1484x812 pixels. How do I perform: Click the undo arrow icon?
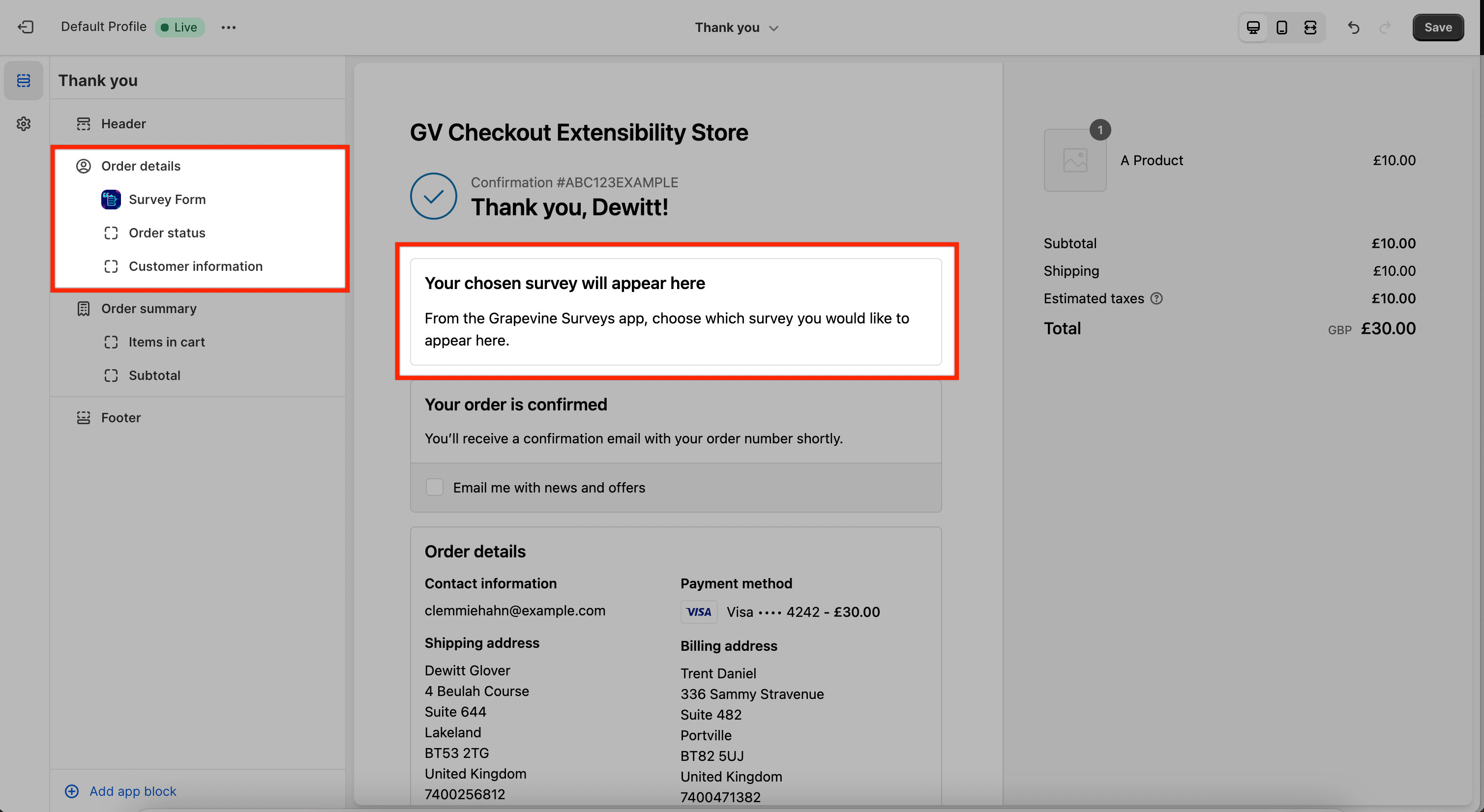(x=1353, y=27)
